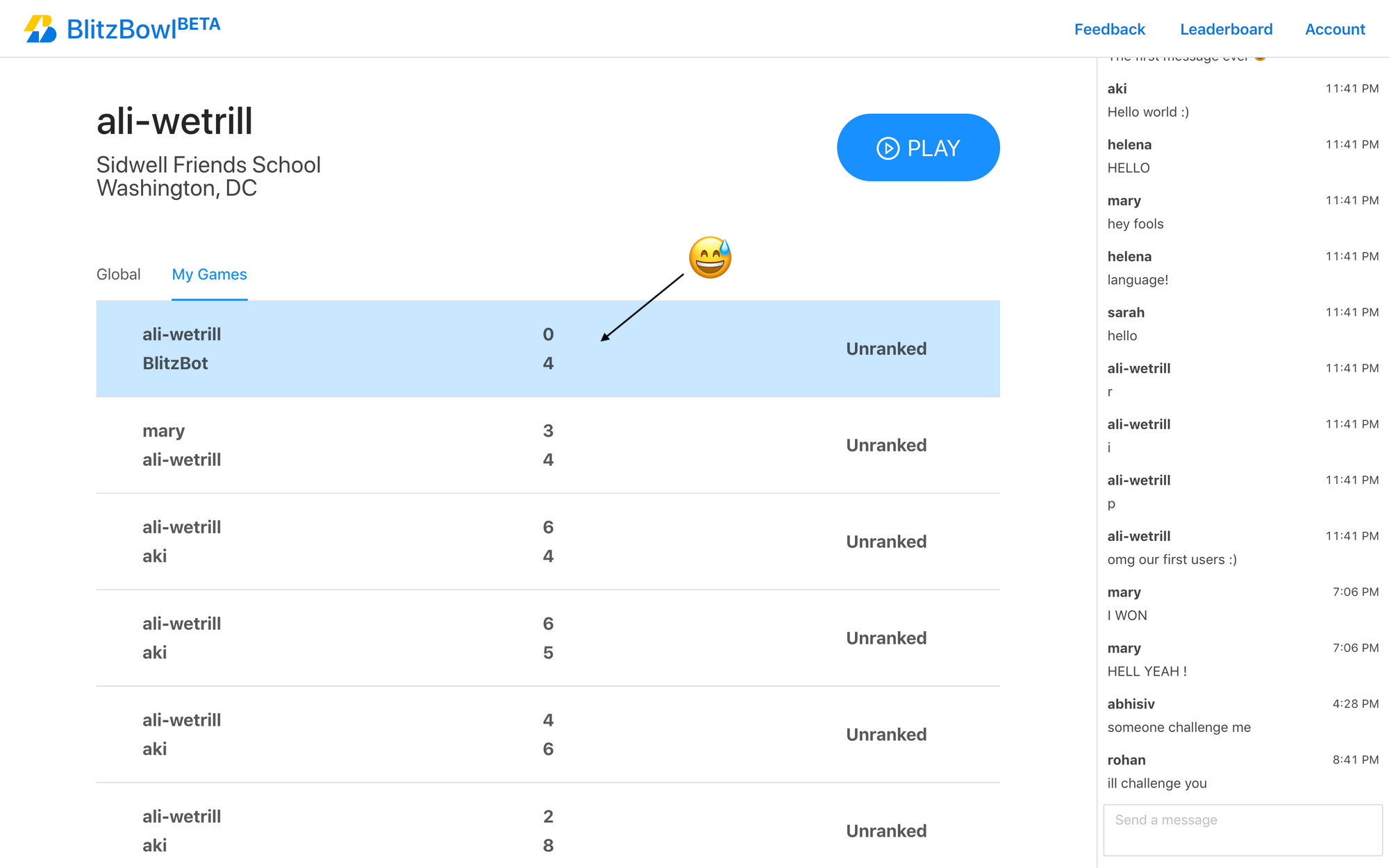Click the Send a message input box
This screenshot has width=1389, height=868.
tap(1242, 830)
